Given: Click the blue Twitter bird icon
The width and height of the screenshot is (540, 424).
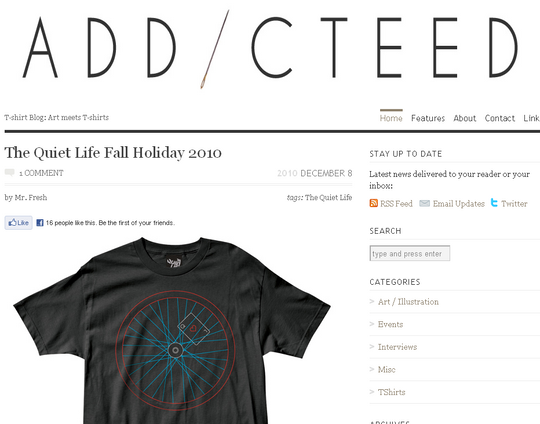Looking at the screenshot, I should pyautogui.click(x=494, y=203).
